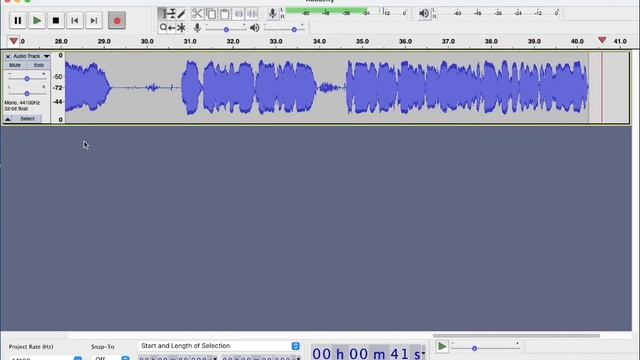Skip to end of the project
The height and width of the screenshot is (360, 640).
pos(94,20)
